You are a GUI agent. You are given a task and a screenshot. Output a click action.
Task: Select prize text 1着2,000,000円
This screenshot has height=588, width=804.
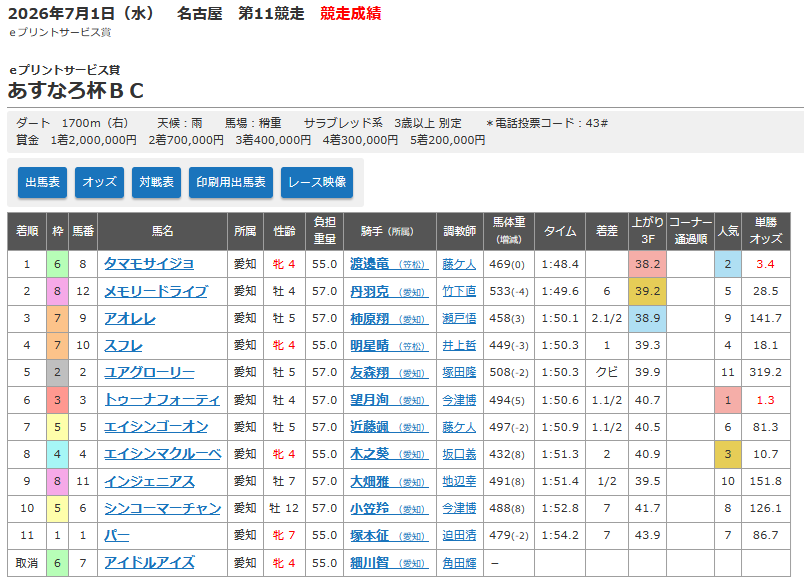(x=94, y=140)
